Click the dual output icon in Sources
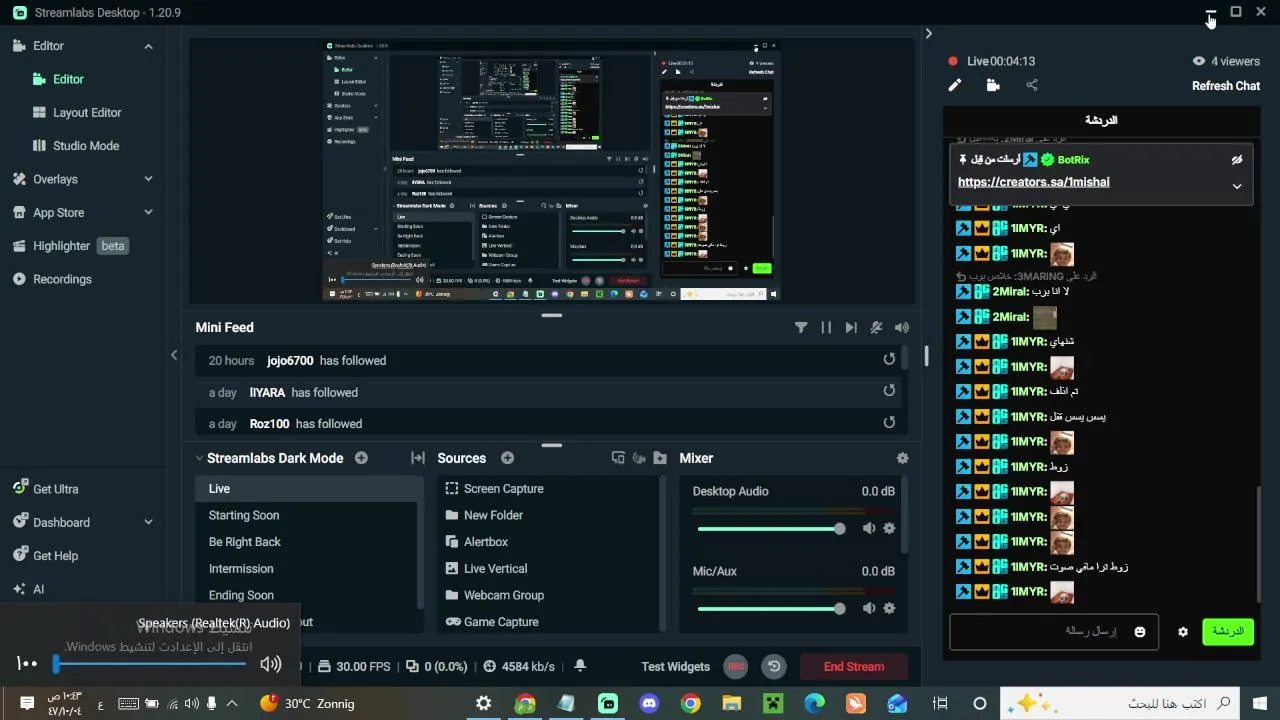This screenshot has width=1280, height=720. tap(618, 458)
